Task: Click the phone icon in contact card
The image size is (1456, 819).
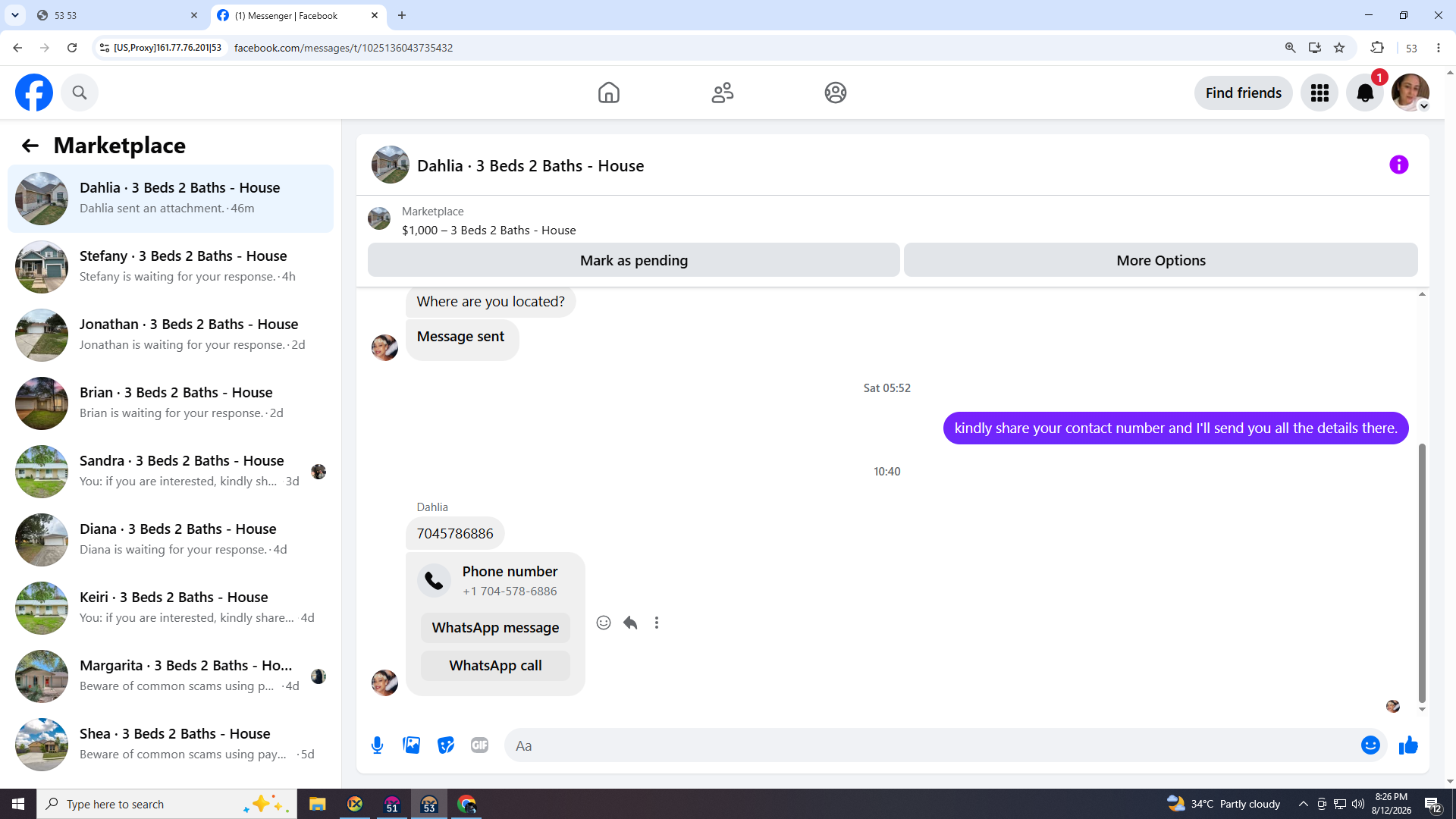Action: 434,581
